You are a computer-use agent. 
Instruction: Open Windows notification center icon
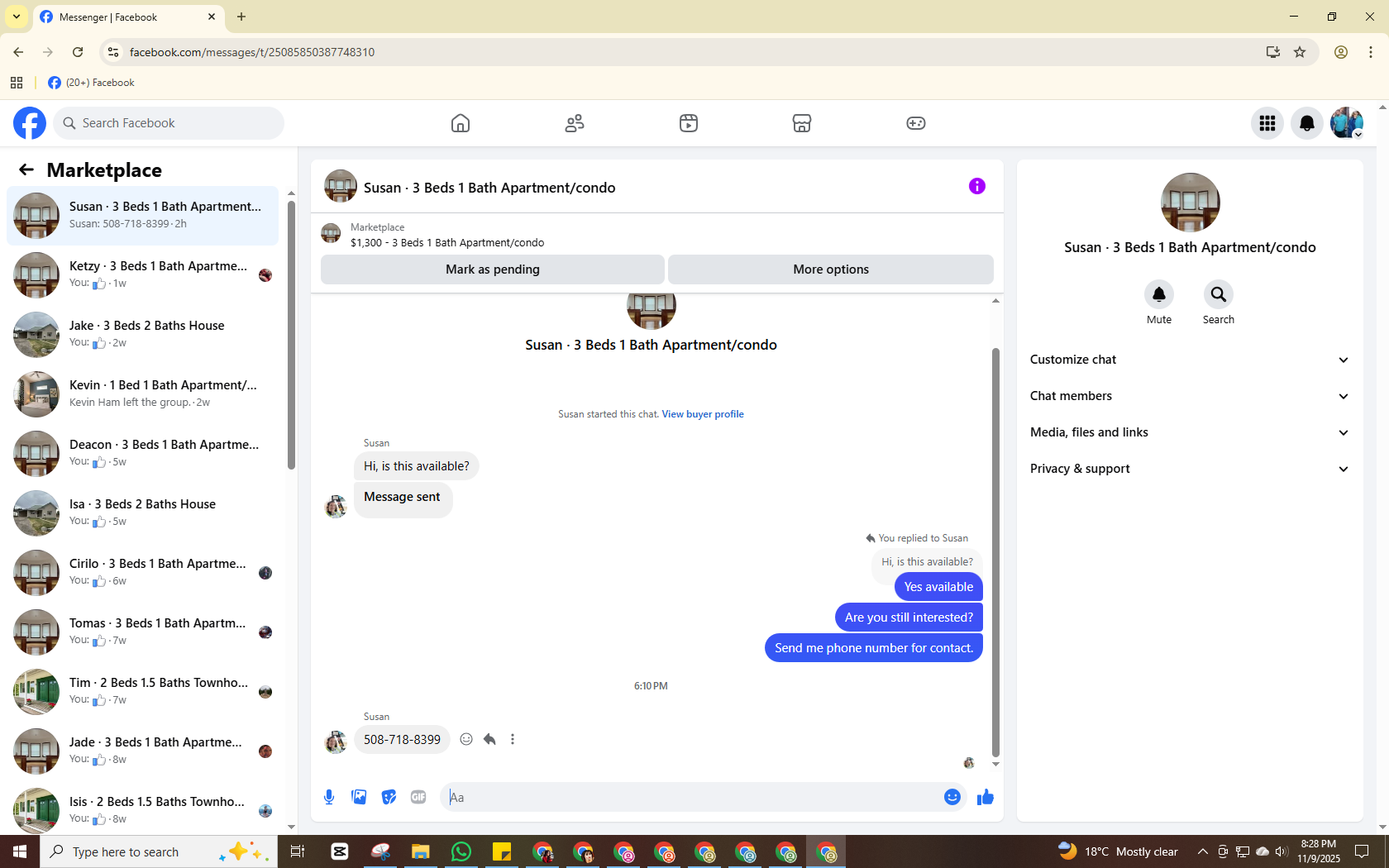pyautogui.click(x=1363, y=851)
